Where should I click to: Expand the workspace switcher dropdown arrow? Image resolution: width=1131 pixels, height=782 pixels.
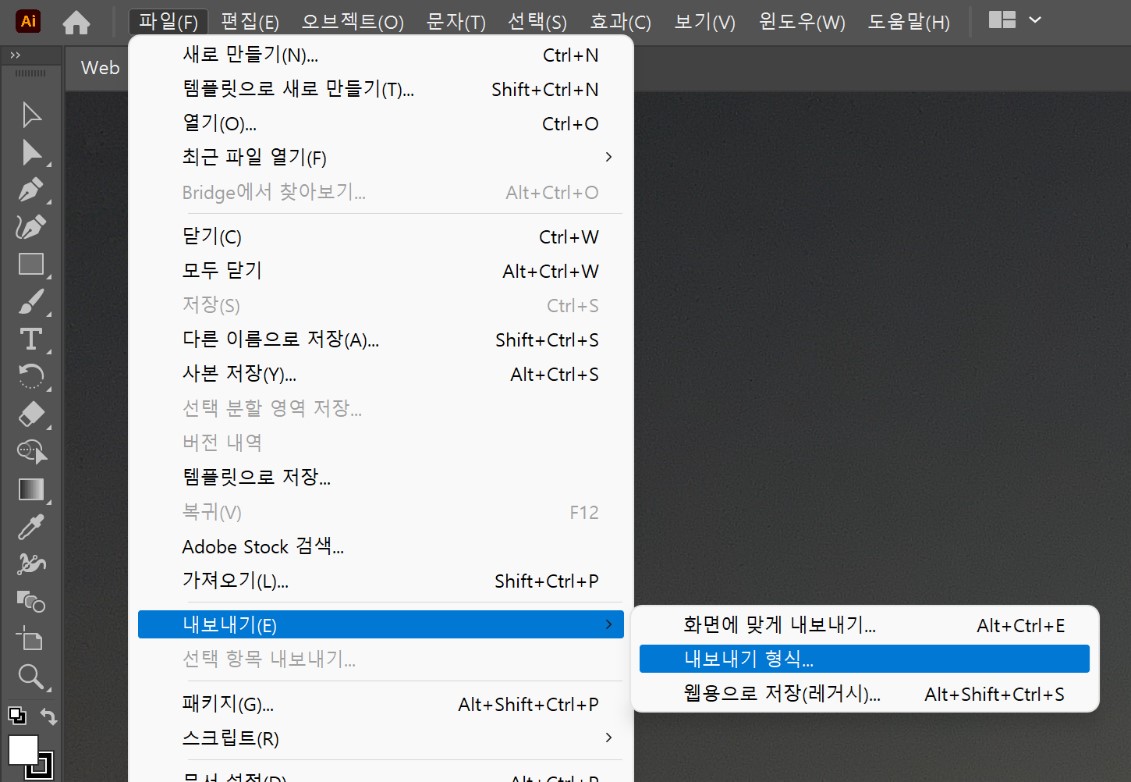[1035, 20]
